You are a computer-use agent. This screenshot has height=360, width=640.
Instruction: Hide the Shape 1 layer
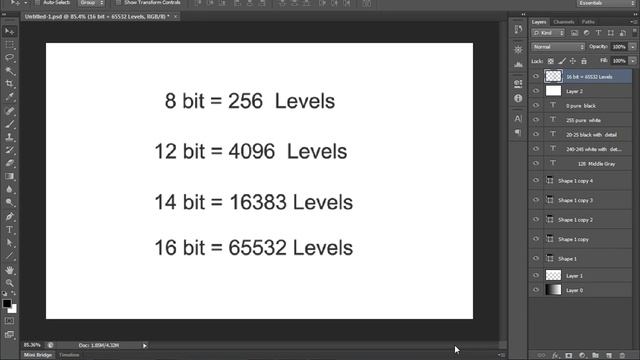[536, 259]
